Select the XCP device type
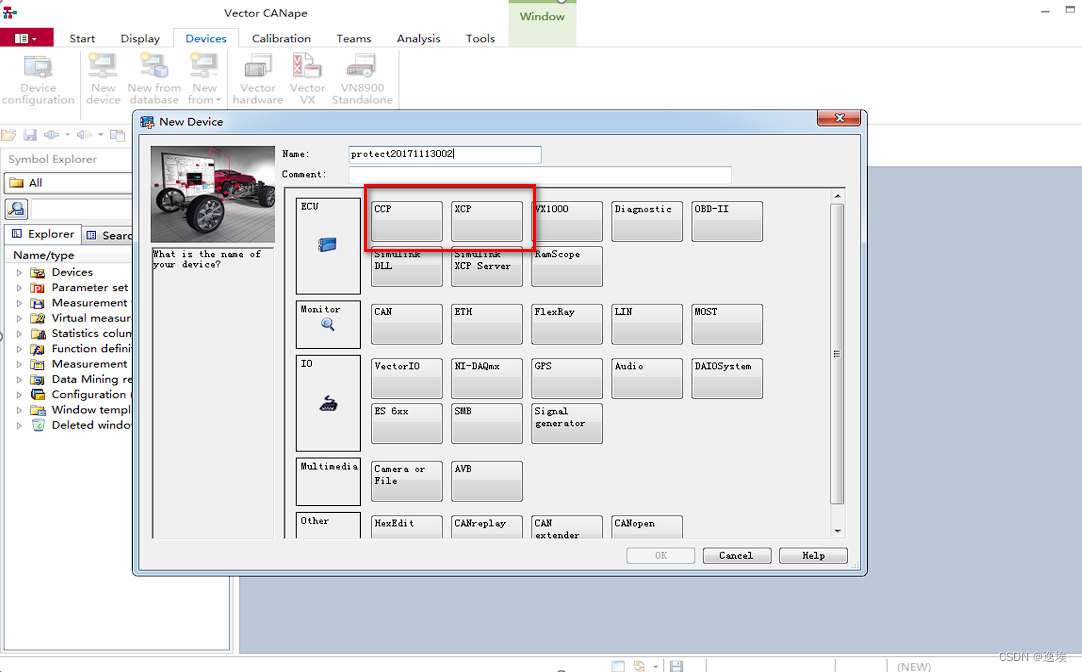Viewport: 1082px width, 672px height. [x=486, y=221]
